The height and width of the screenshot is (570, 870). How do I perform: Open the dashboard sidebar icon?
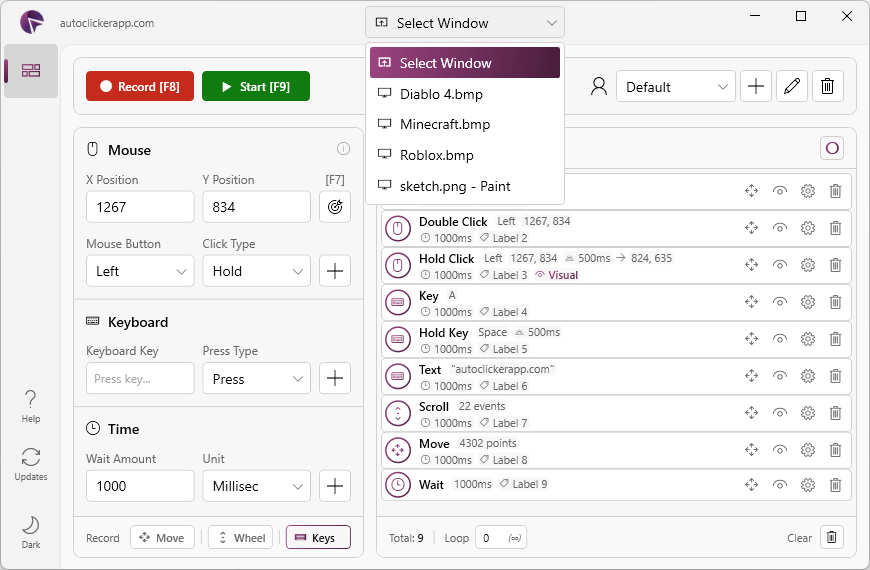click(31, 70)
